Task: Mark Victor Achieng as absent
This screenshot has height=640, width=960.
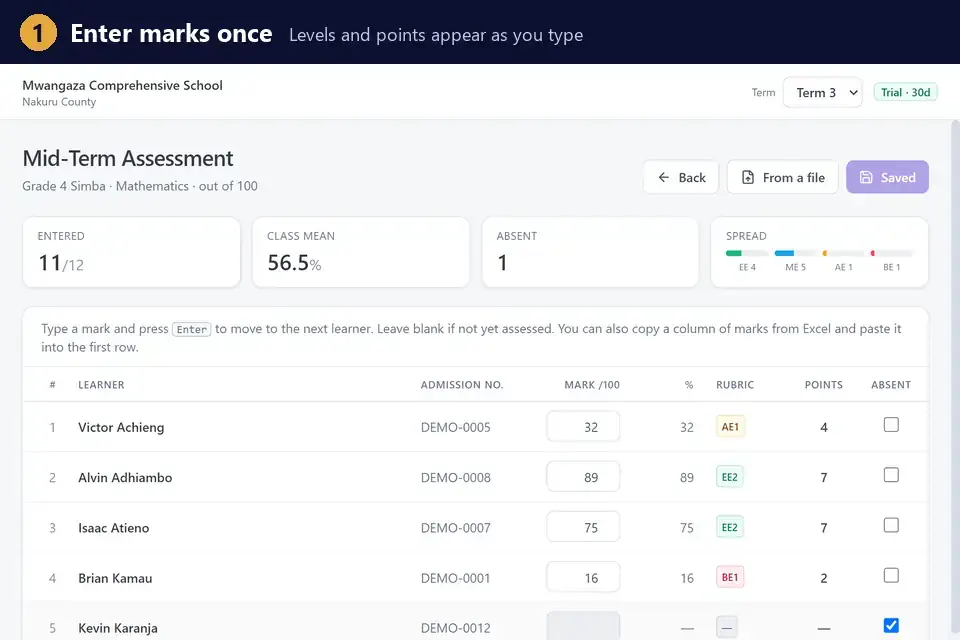Action: point(891,425)
